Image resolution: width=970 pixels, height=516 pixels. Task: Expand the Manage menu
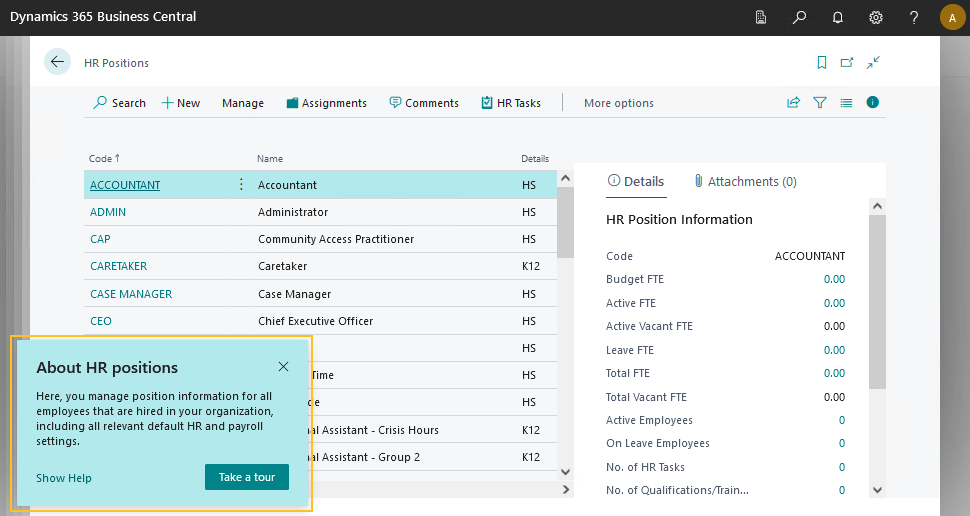[x=242, y=103]
